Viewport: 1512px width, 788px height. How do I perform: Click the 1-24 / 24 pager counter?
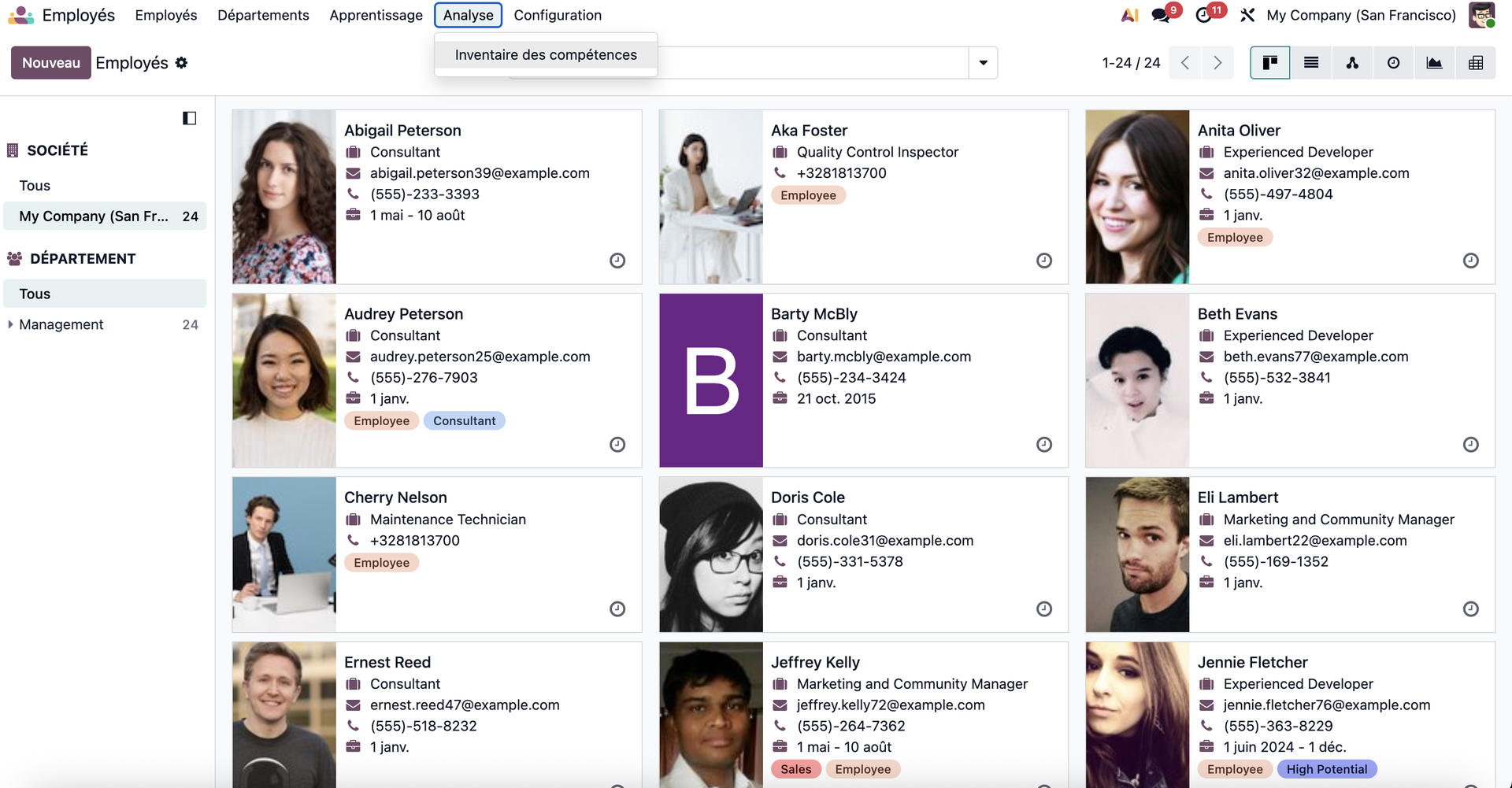(1131, 63)
